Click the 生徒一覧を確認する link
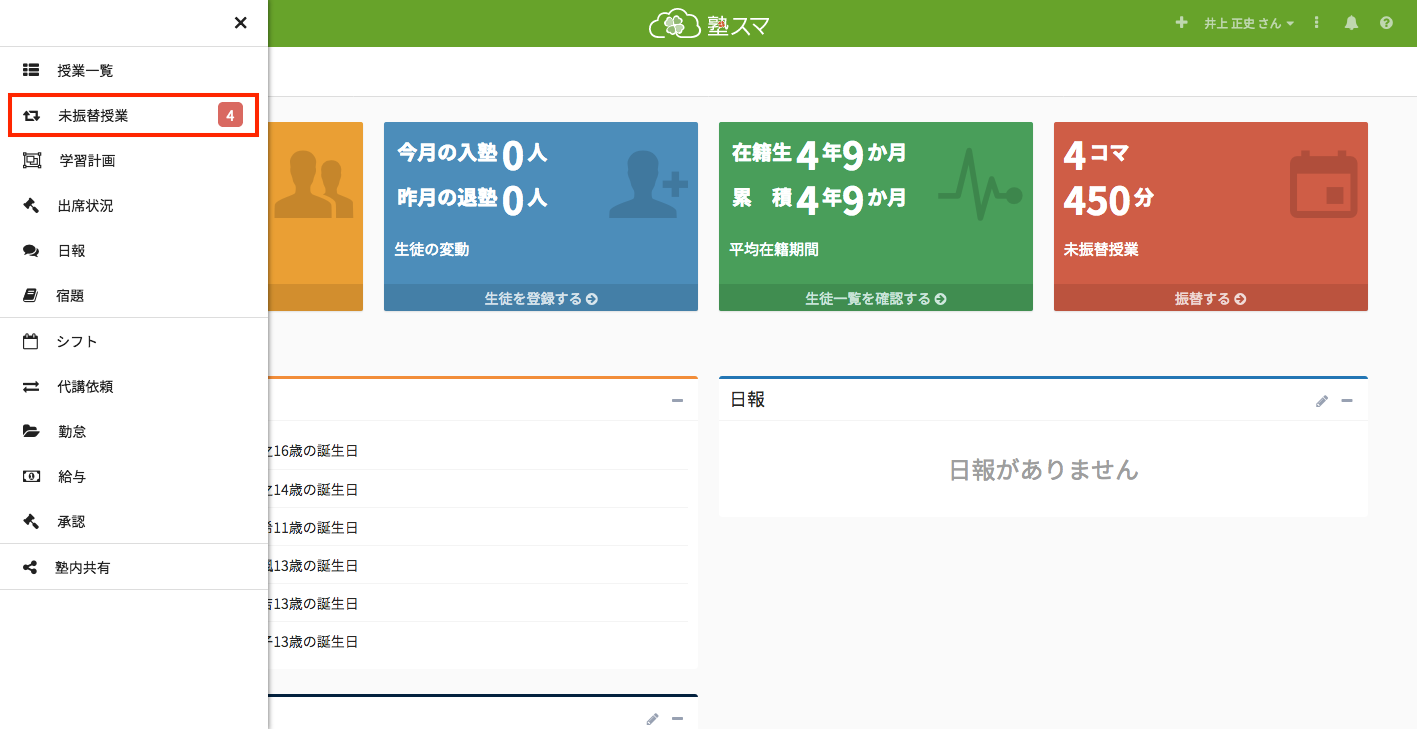This screenshot has height=729, width=1417. click(x=875, y=298)
